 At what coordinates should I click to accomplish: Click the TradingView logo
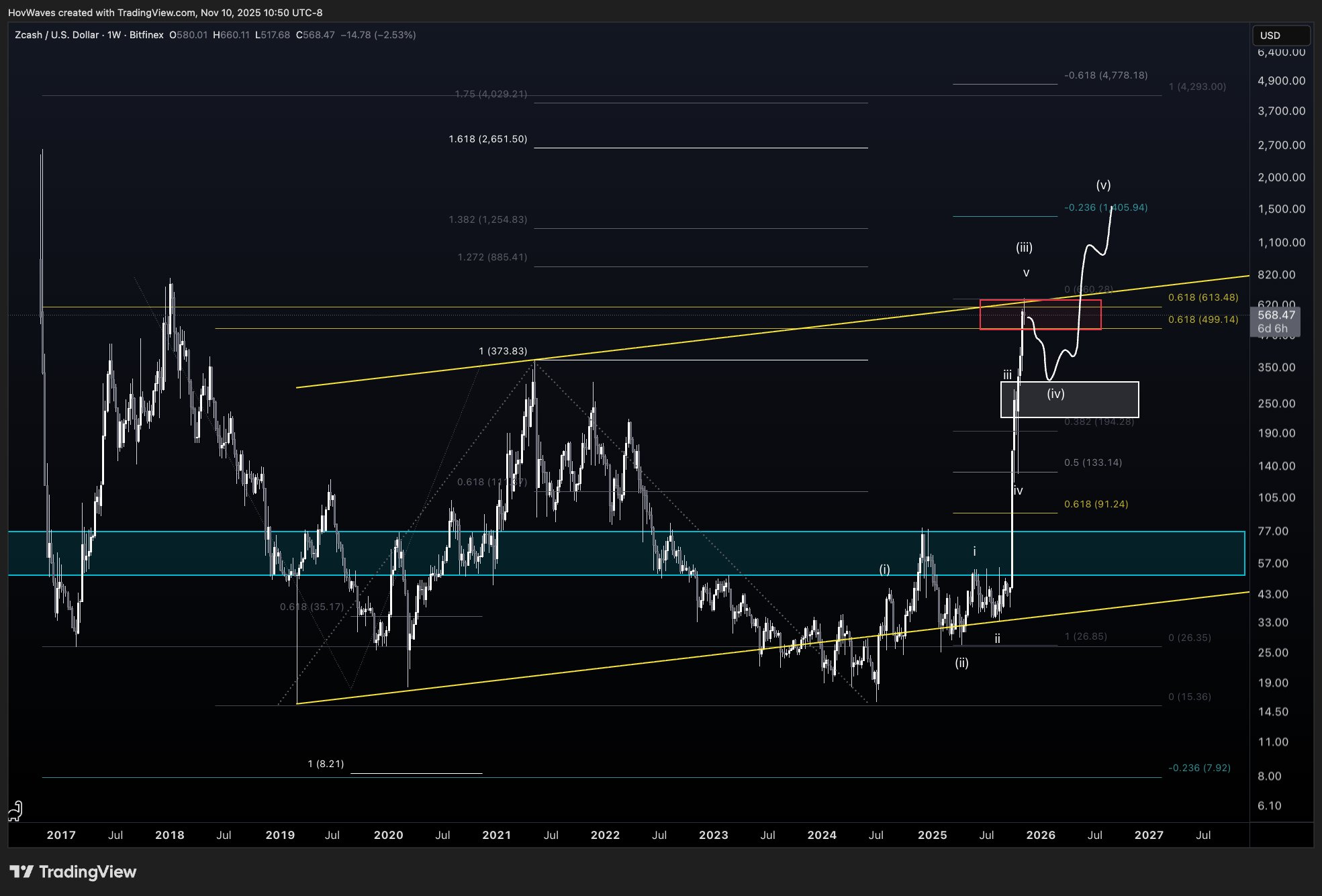tap(73, 872)
